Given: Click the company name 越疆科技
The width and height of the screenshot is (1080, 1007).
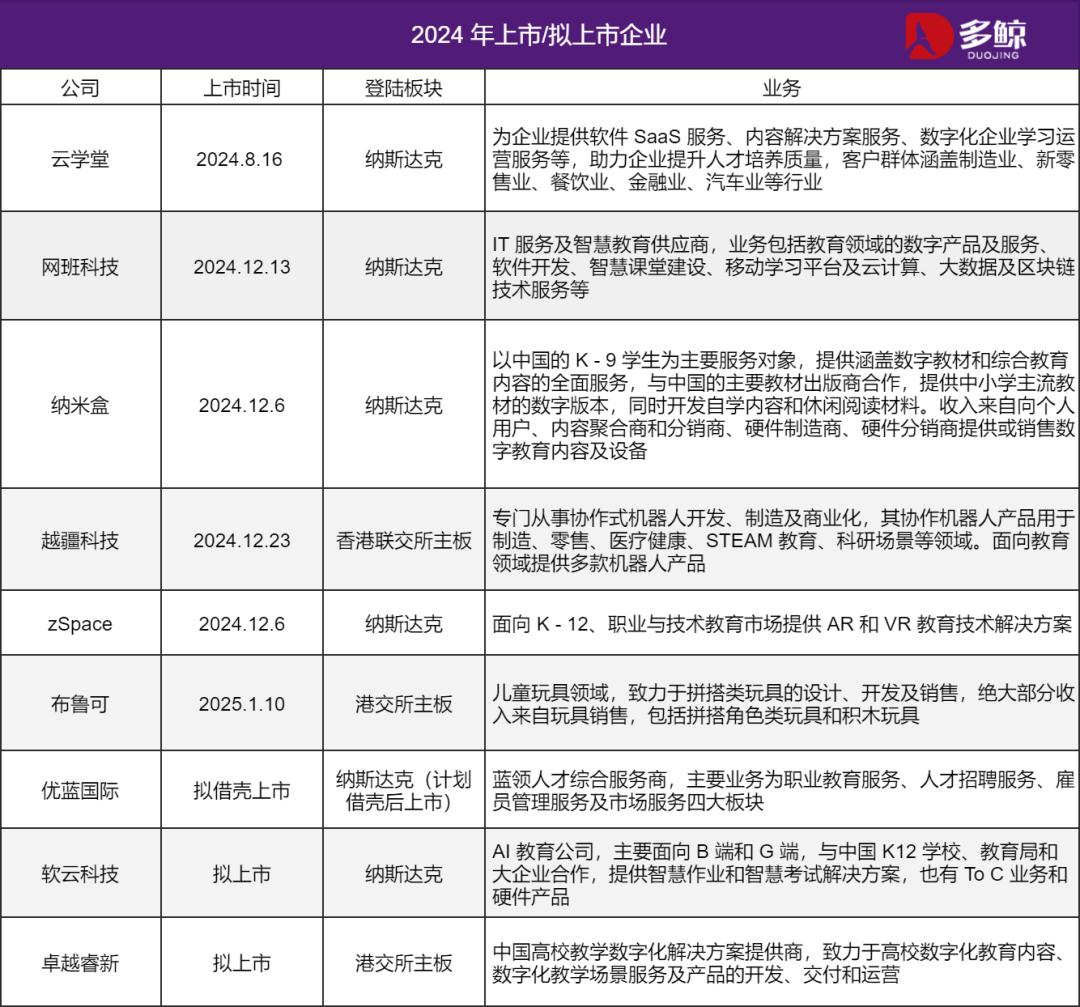Looking at the screenshot, I should point(81,540).
